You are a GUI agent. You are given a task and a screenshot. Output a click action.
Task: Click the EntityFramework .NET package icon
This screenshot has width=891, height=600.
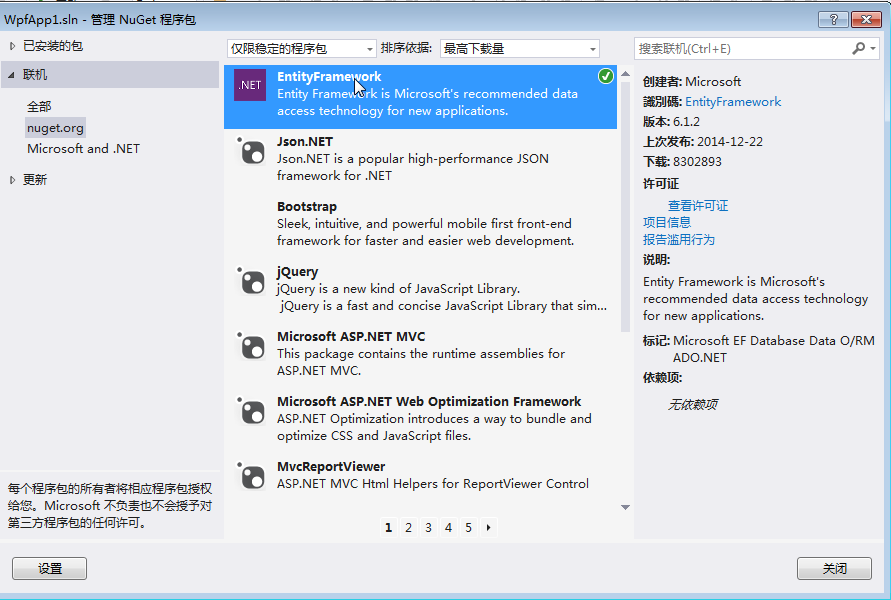[x=250, y=86]
